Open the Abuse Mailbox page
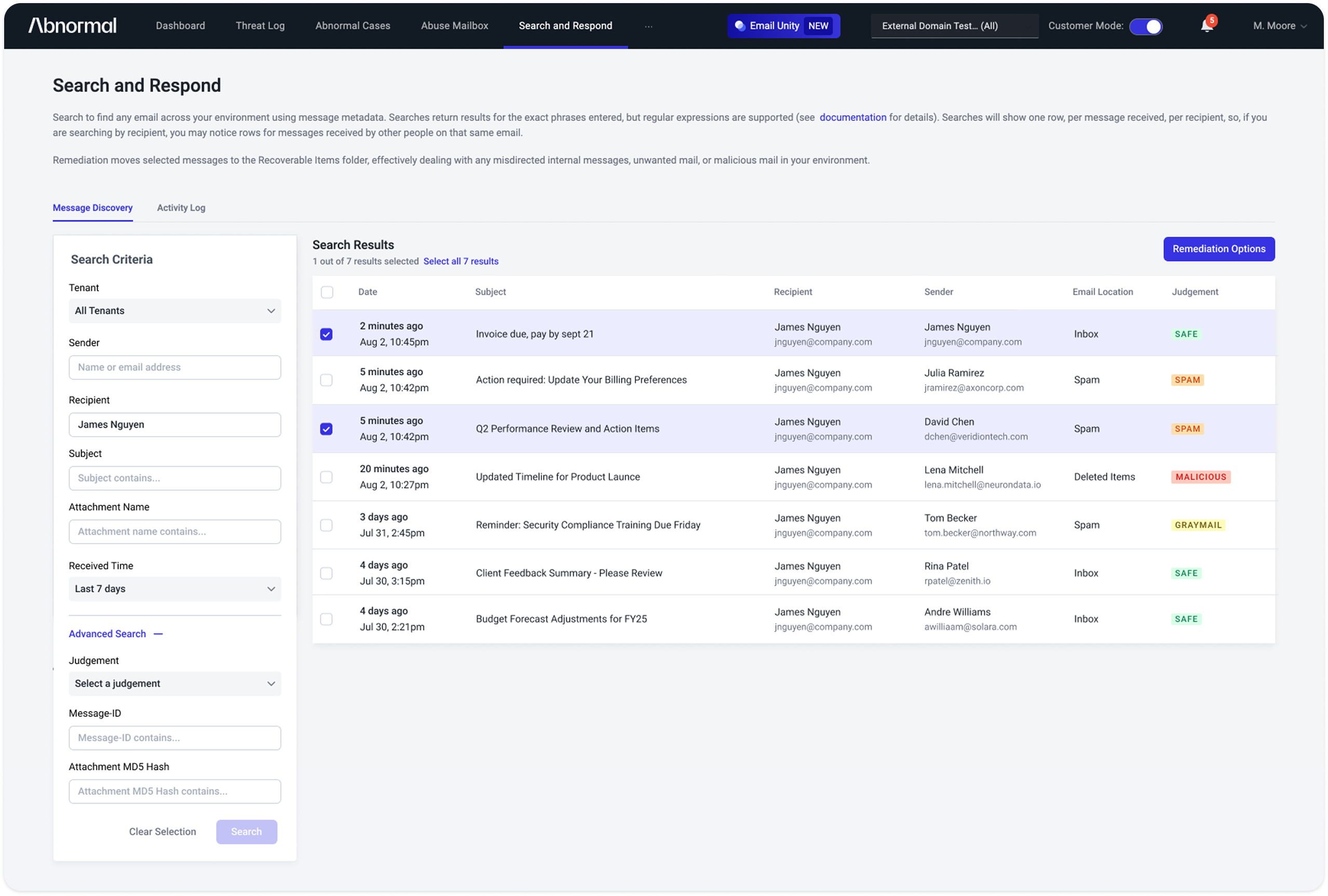Image resolution: width=1328 pixels, height=896 pixels. click(454, 26)
